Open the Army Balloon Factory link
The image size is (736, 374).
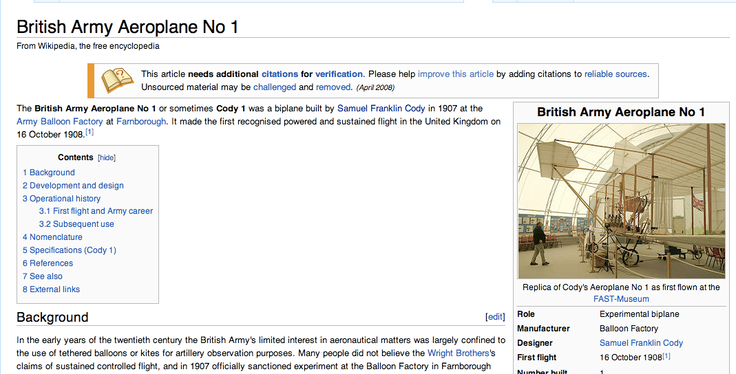pos(60,122)
